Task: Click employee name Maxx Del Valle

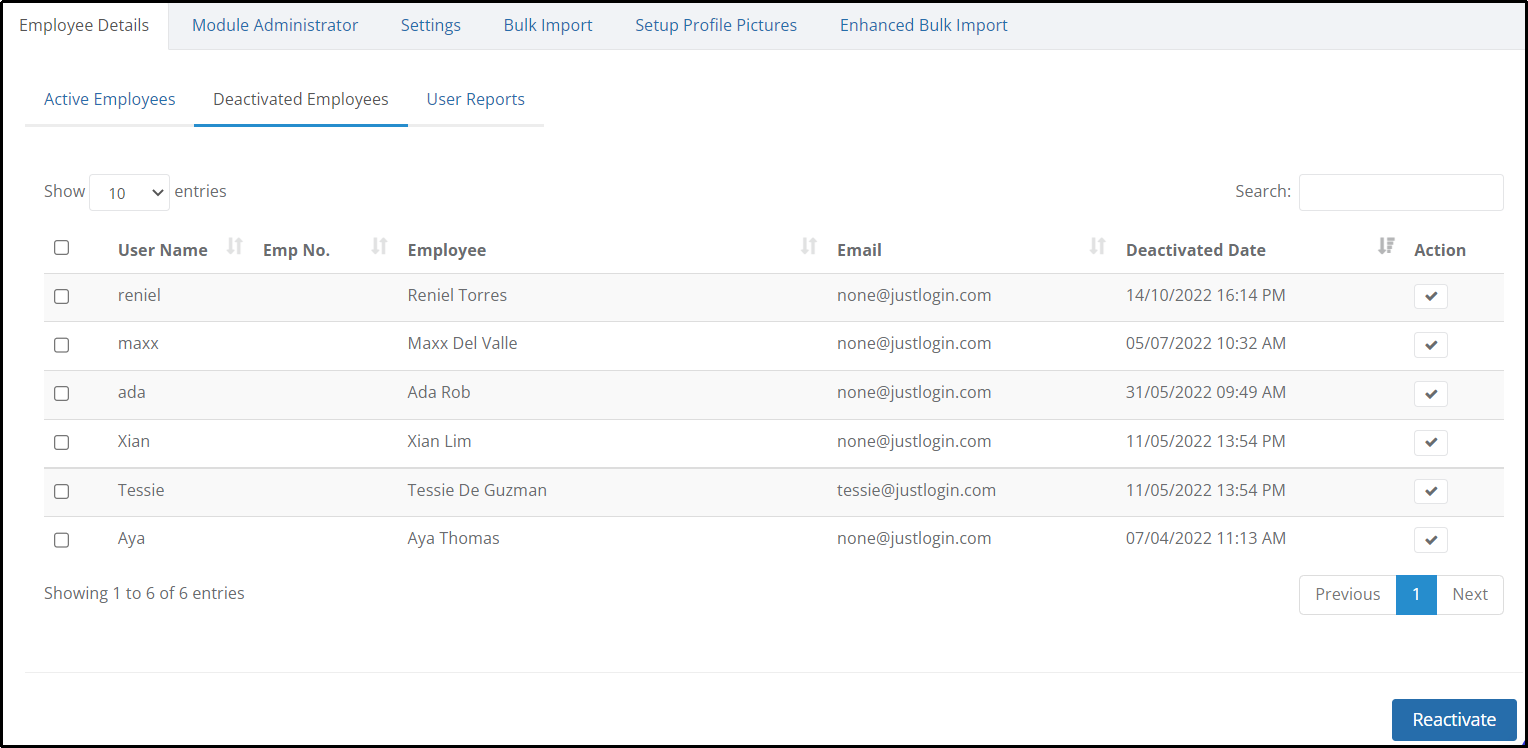Action: 462,343
